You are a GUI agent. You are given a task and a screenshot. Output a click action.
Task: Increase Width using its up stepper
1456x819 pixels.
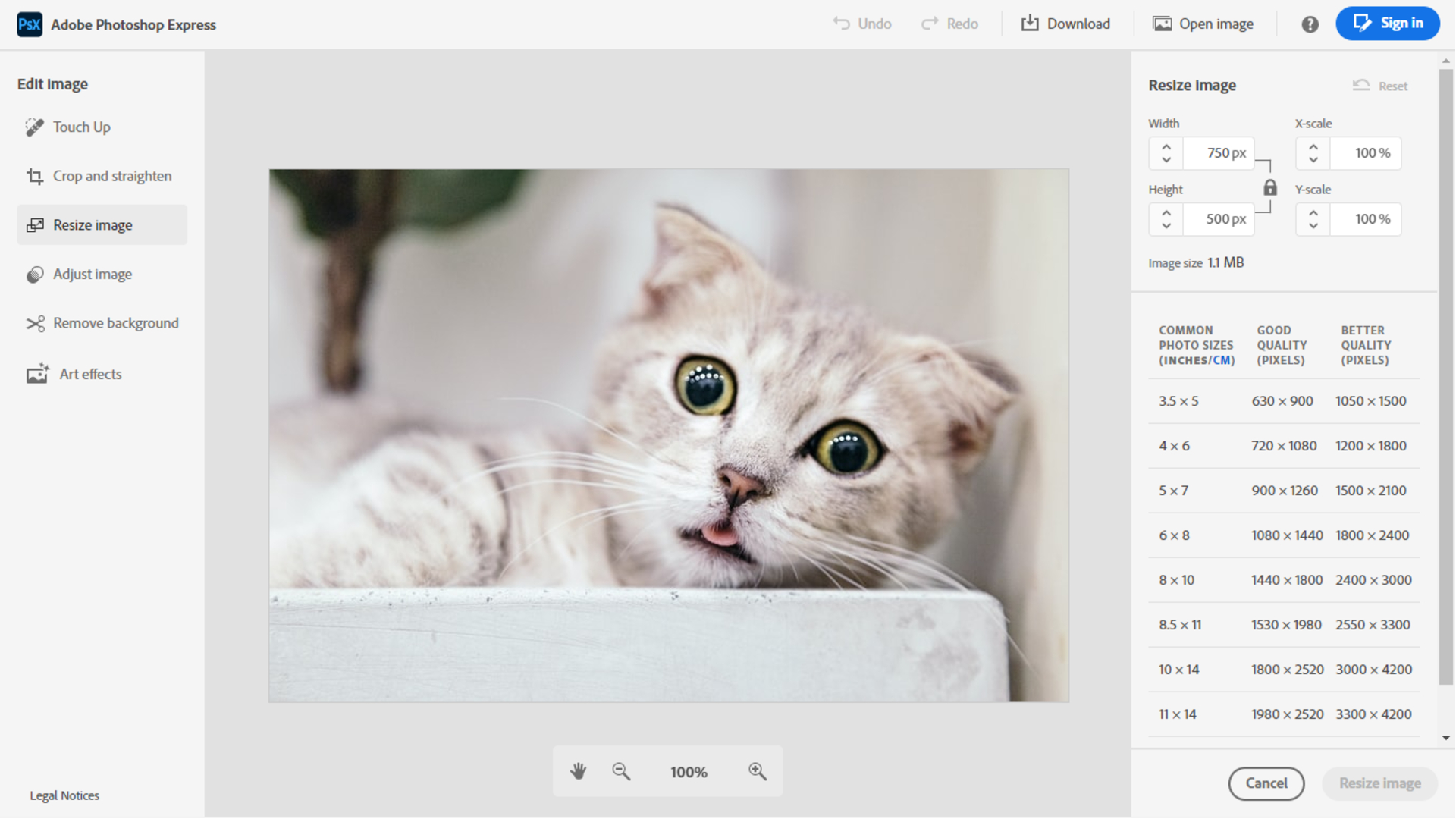(x=1166, y=147)
